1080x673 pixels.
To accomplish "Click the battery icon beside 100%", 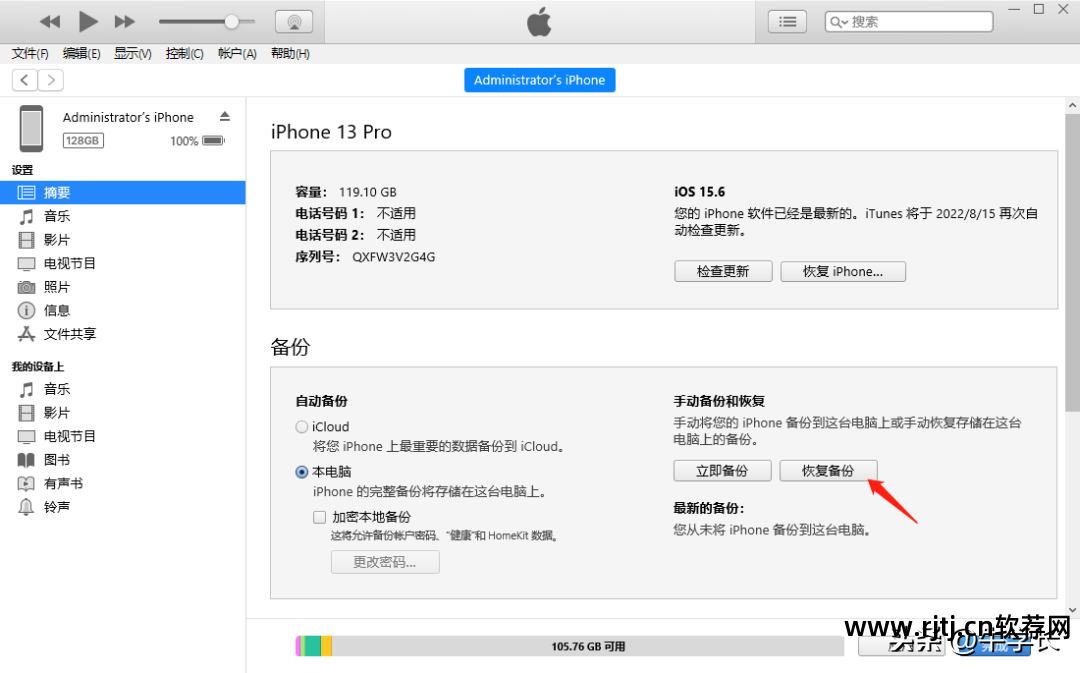I will pos(214,141).
